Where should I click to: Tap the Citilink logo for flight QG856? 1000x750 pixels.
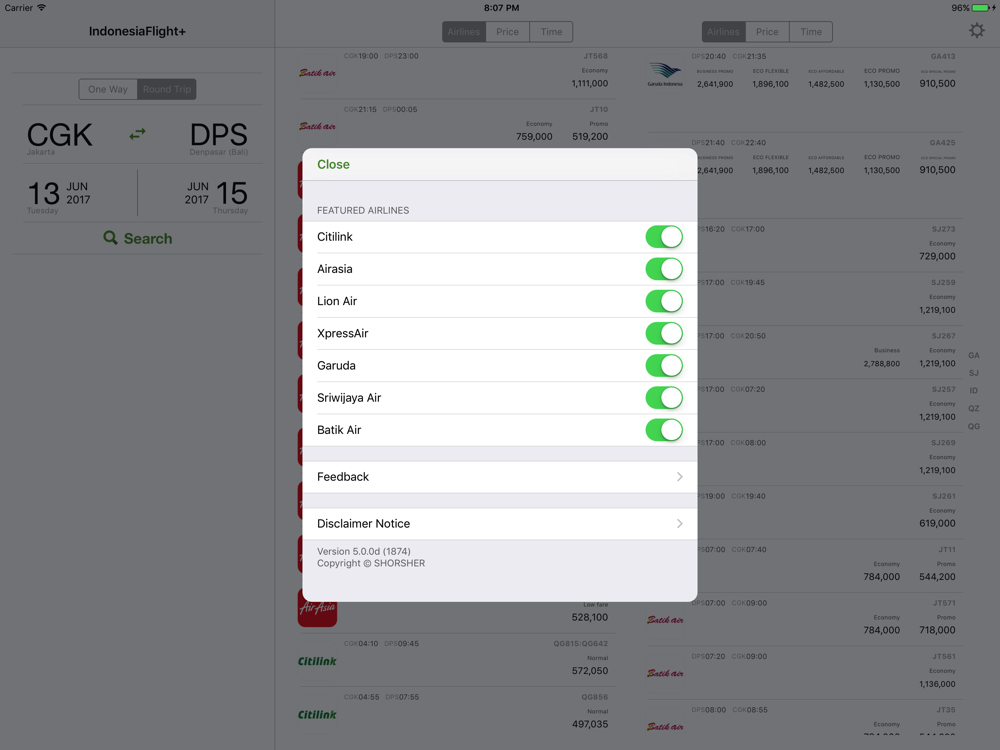pyautogui.click(x=317, y=715)
